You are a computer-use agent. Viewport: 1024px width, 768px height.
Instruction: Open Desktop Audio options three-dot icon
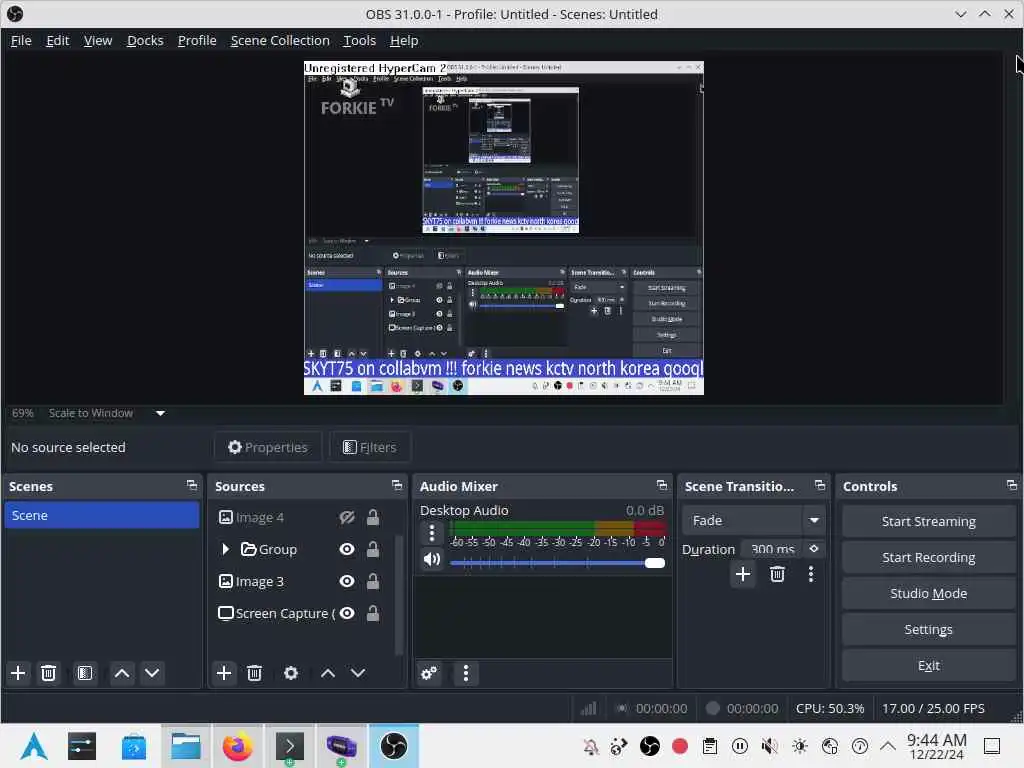tap(432, 534)
